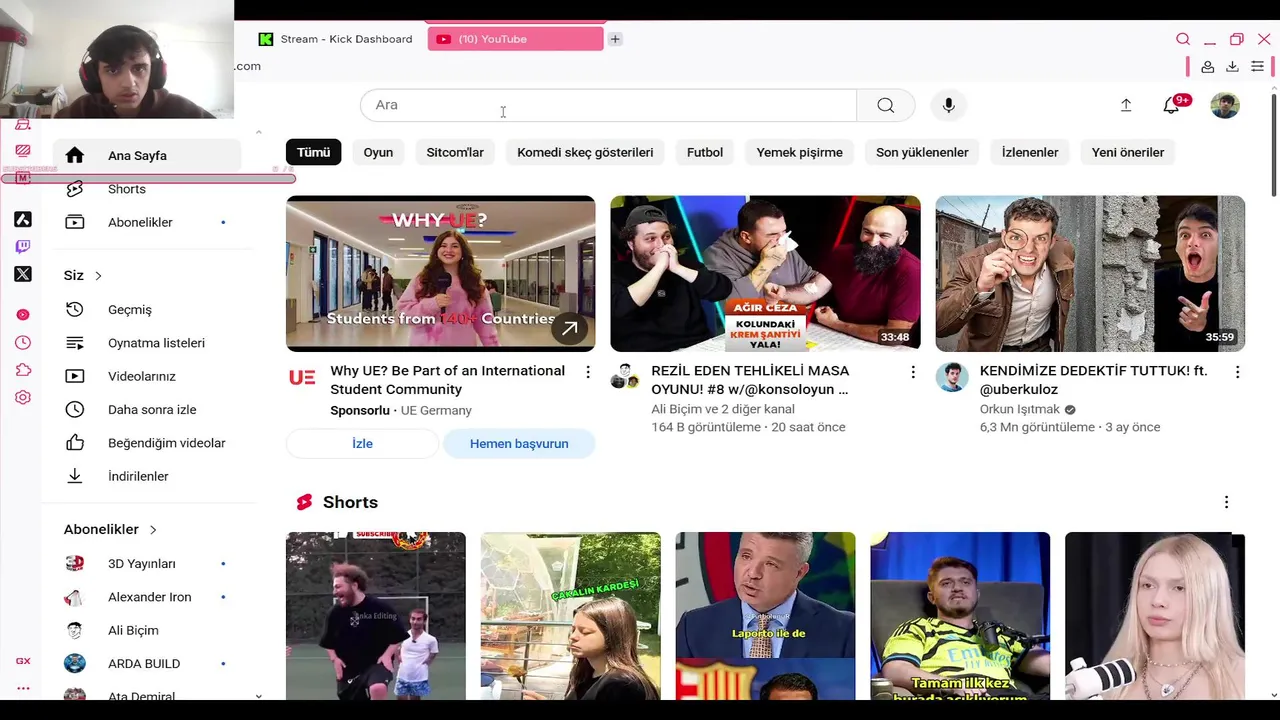Viewport: 1280px width, 720px height.
Task: Filter by Komedi skeç gösterileri chip
Action: (585, 152)
